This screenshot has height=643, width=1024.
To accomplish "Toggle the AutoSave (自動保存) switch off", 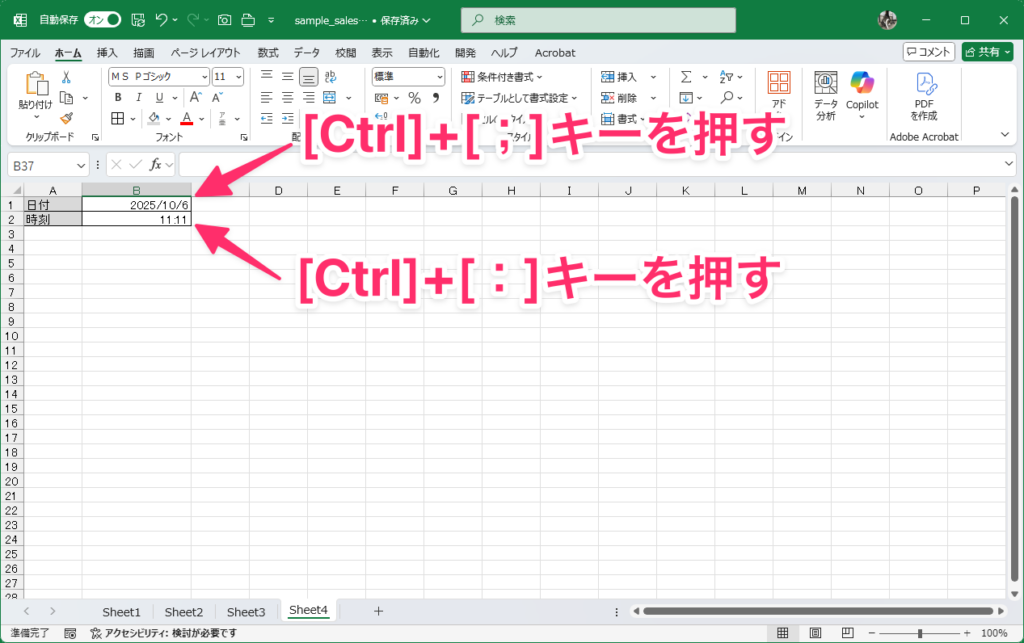I will (102, 20).
